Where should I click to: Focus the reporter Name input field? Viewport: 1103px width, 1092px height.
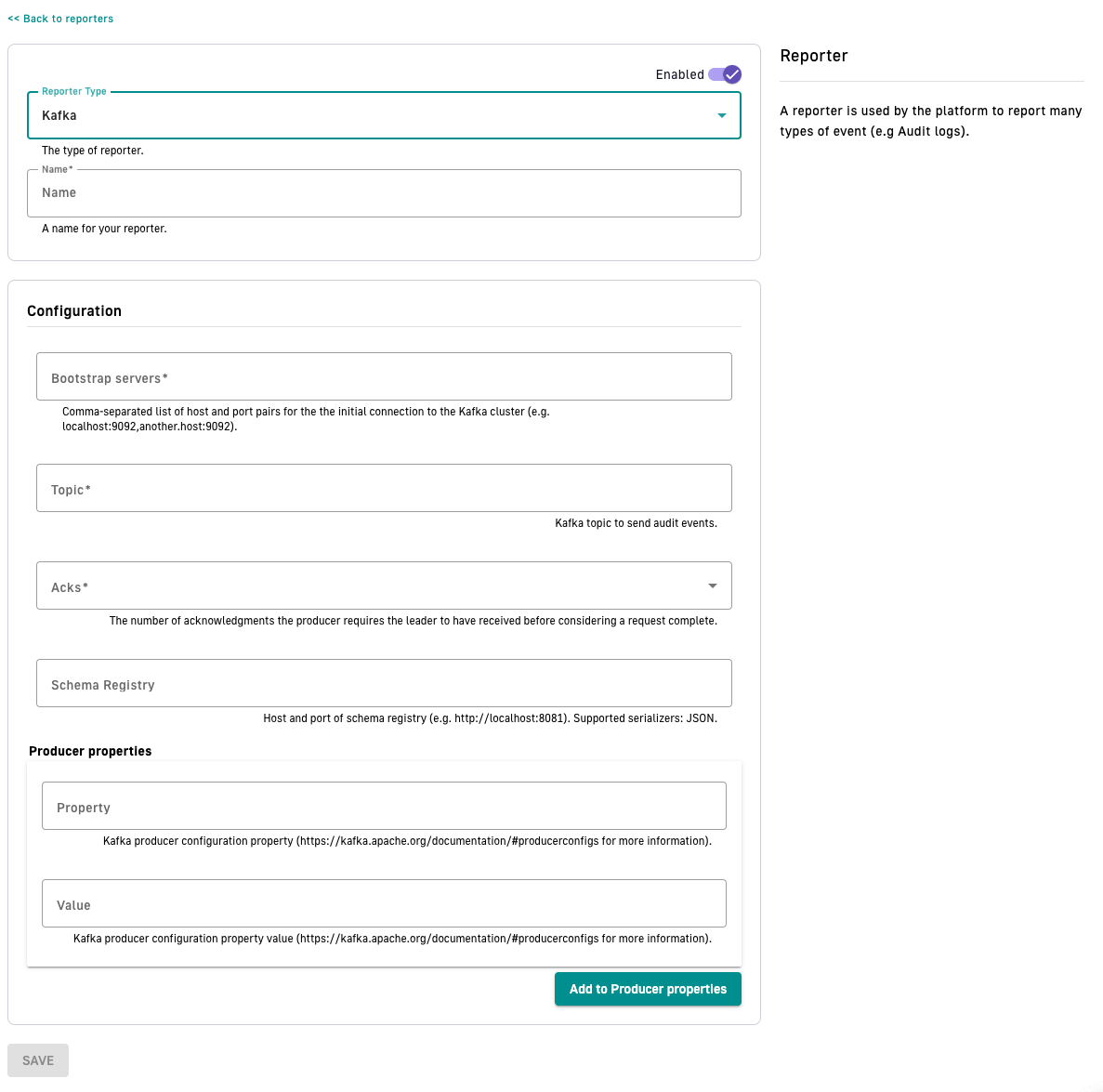coord(384,193)
